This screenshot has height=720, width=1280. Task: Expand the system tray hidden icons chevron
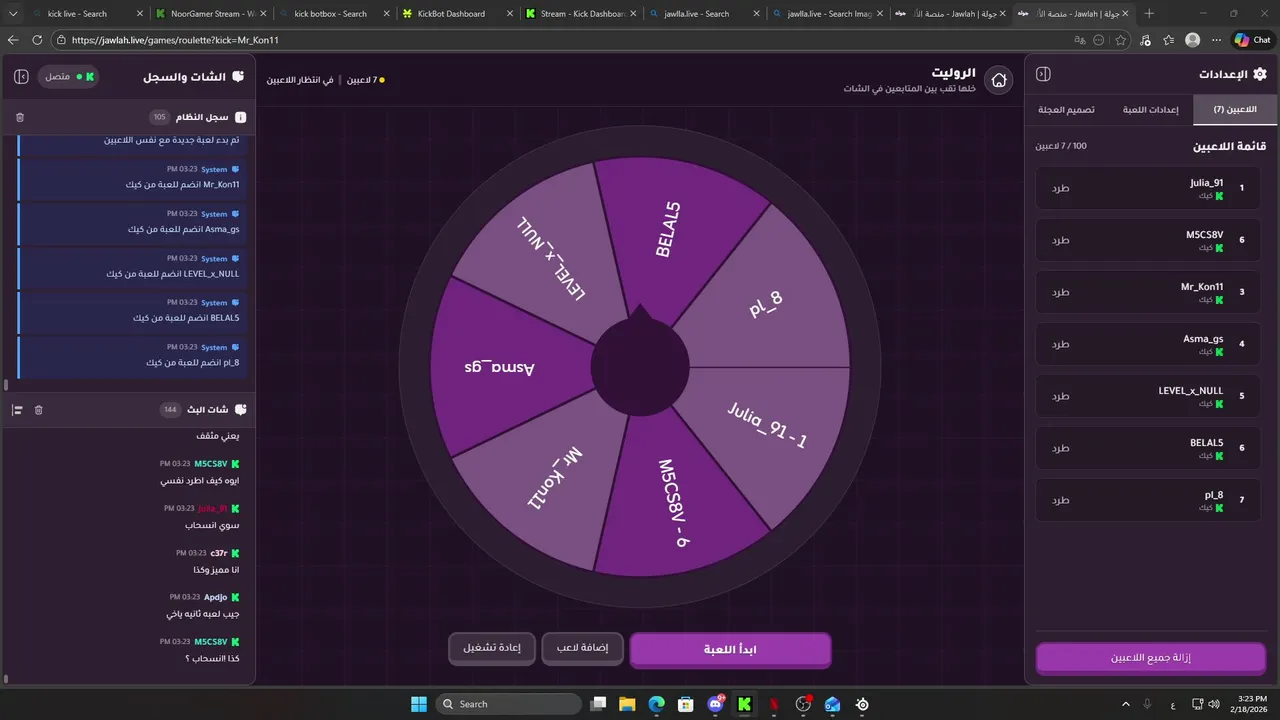tap(1126, 704)
